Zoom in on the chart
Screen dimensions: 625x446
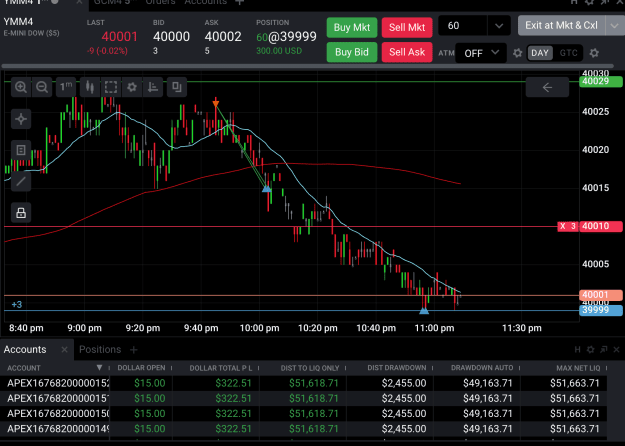point(21,87)
